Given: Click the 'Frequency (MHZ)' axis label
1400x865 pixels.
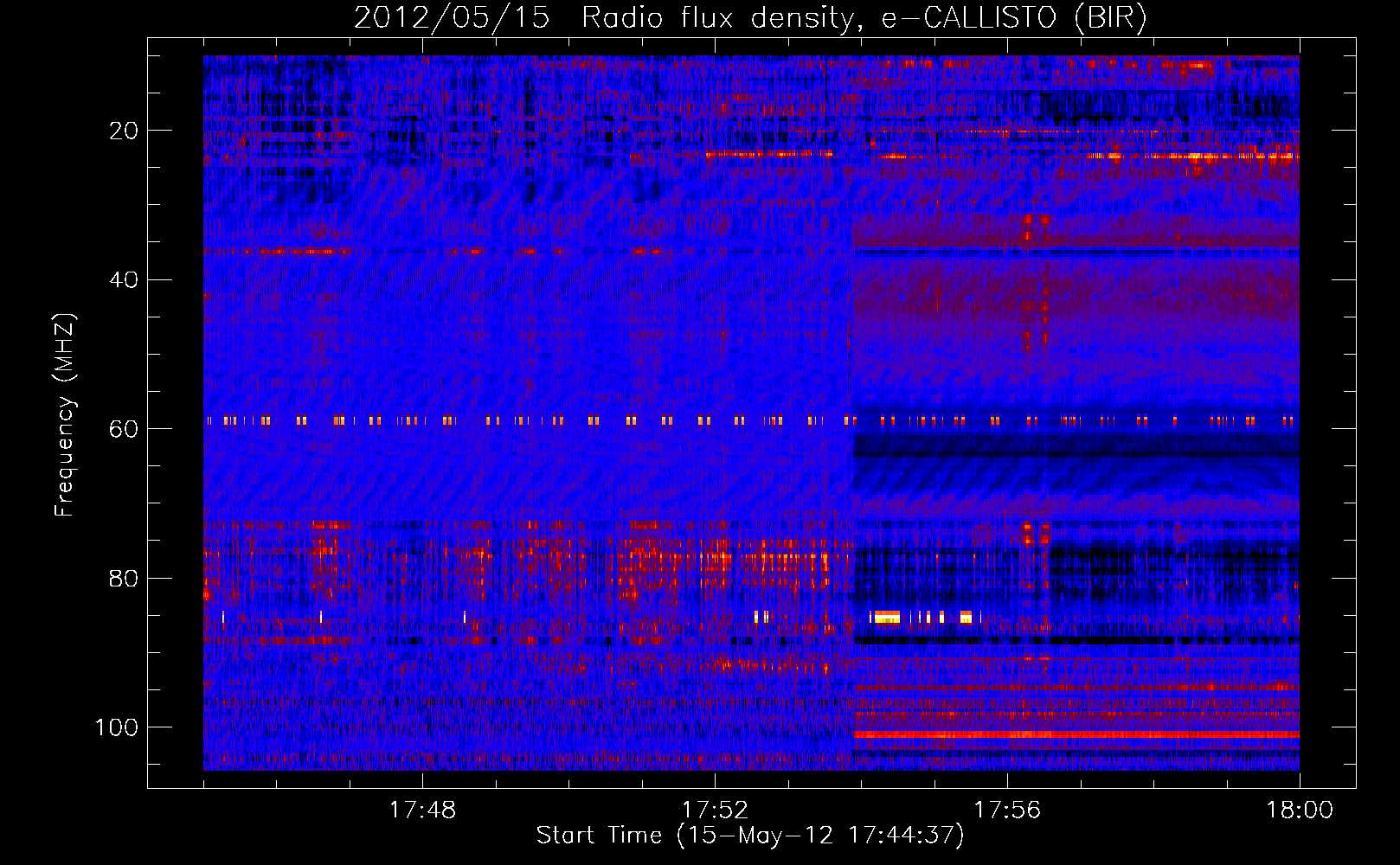Looking at the screenshot, I should 65,415.
